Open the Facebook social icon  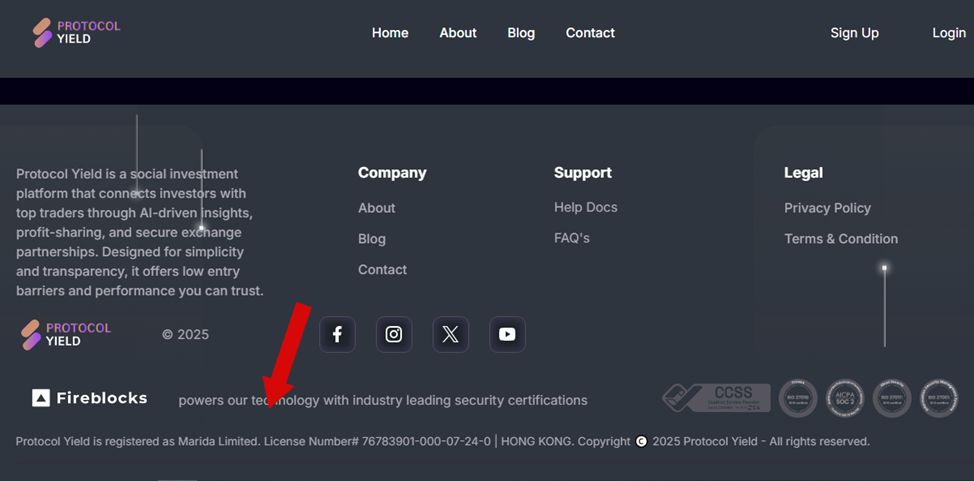337,334
